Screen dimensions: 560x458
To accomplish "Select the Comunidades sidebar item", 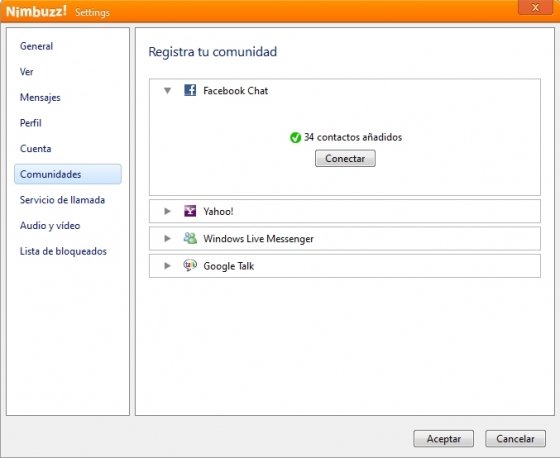I will pos(68,174).
